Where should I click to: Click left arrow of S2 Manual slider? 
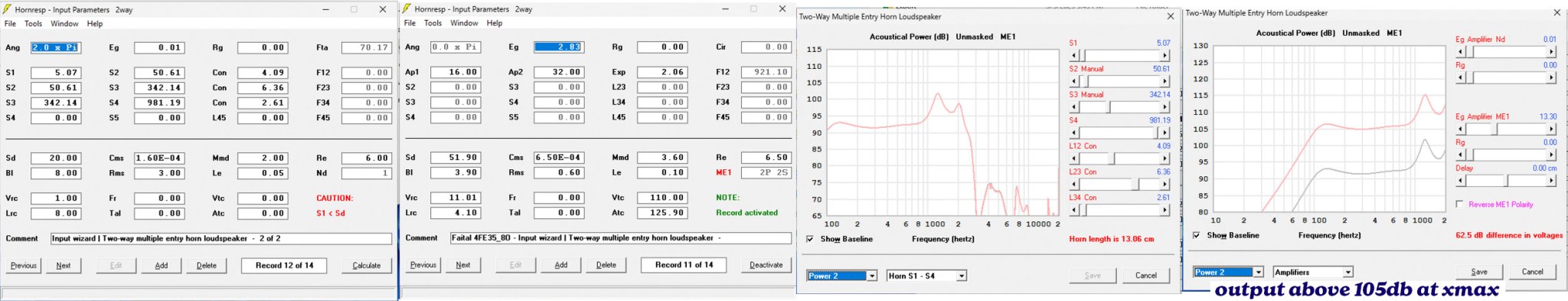(x=1073, y=81)
